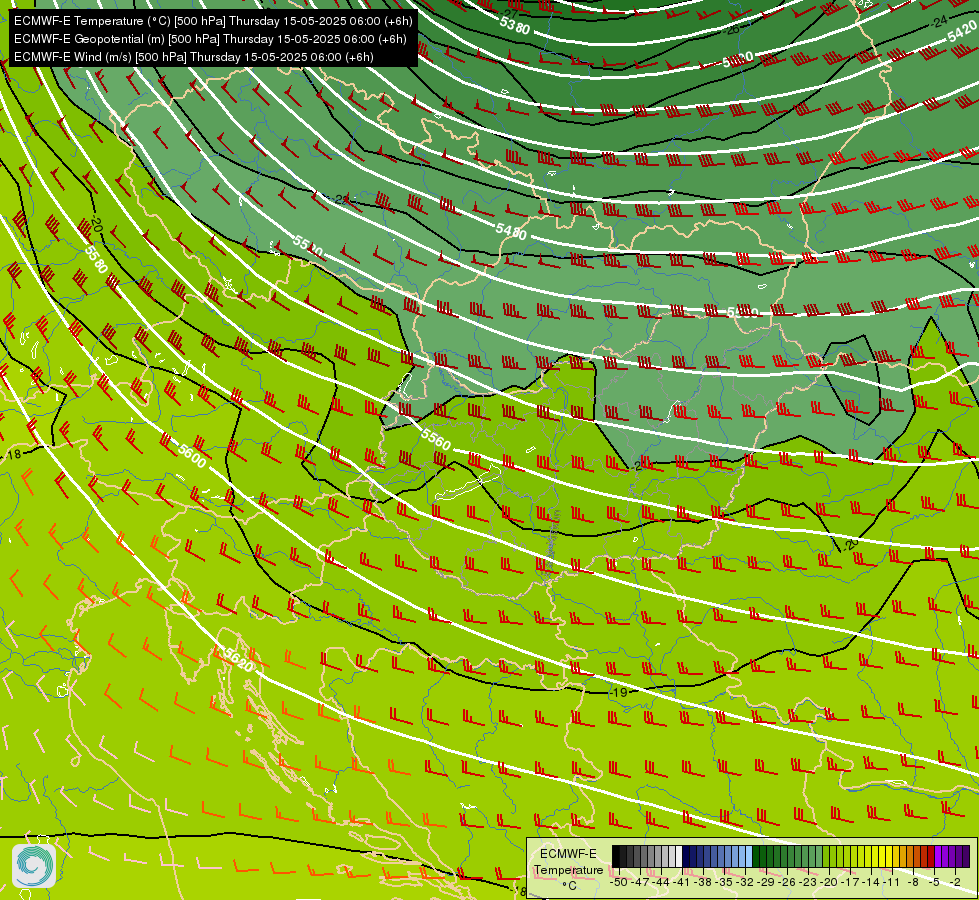Click the -50 legend tick label
Screen dimensions: 979x900
619,883
